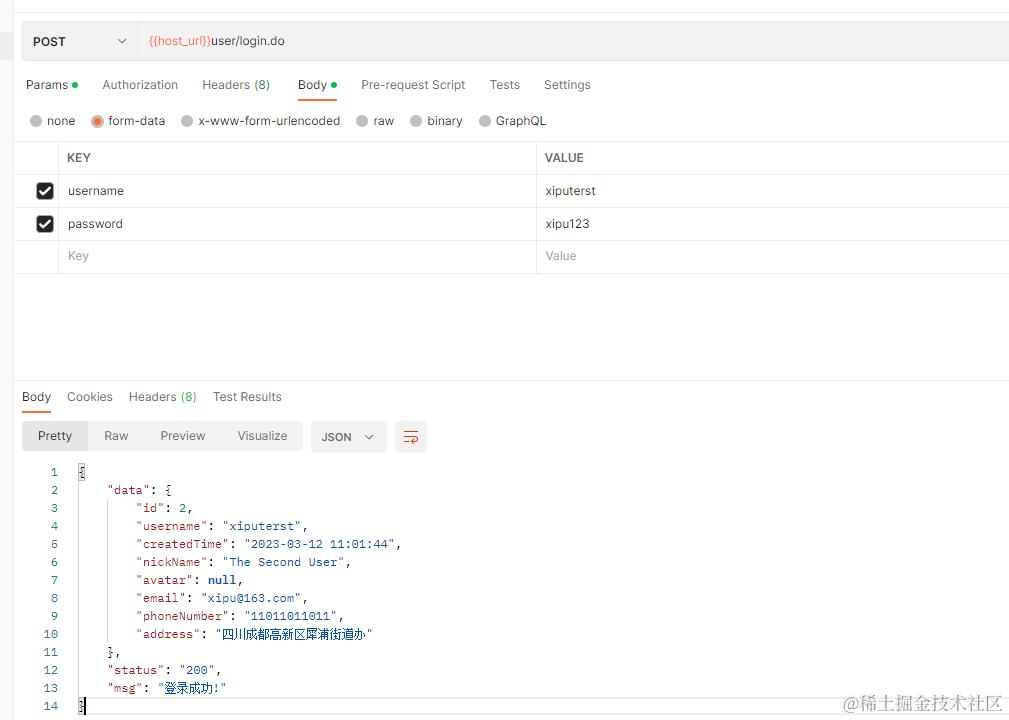Open the Tests tab
The width and height of the screenshot is (1009, 720).
point(504,85)
